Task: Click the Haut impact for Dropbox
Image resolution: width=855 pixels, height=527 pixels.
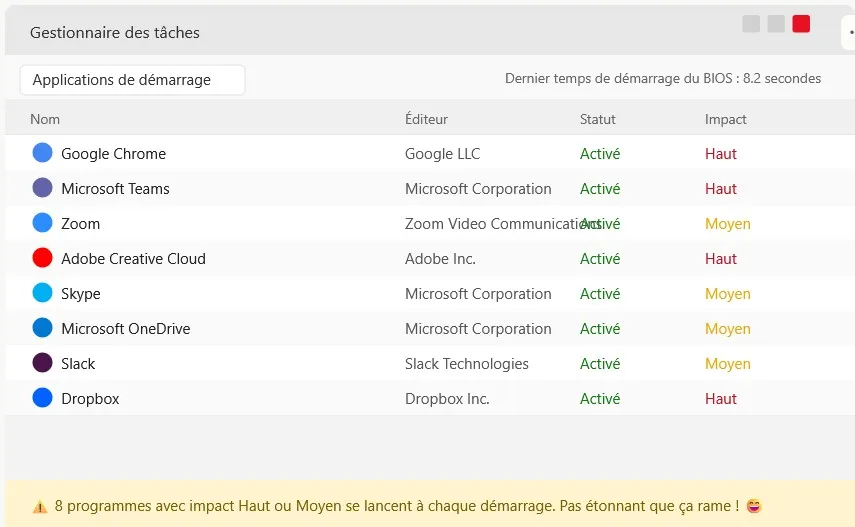Action: coord(720,399)
